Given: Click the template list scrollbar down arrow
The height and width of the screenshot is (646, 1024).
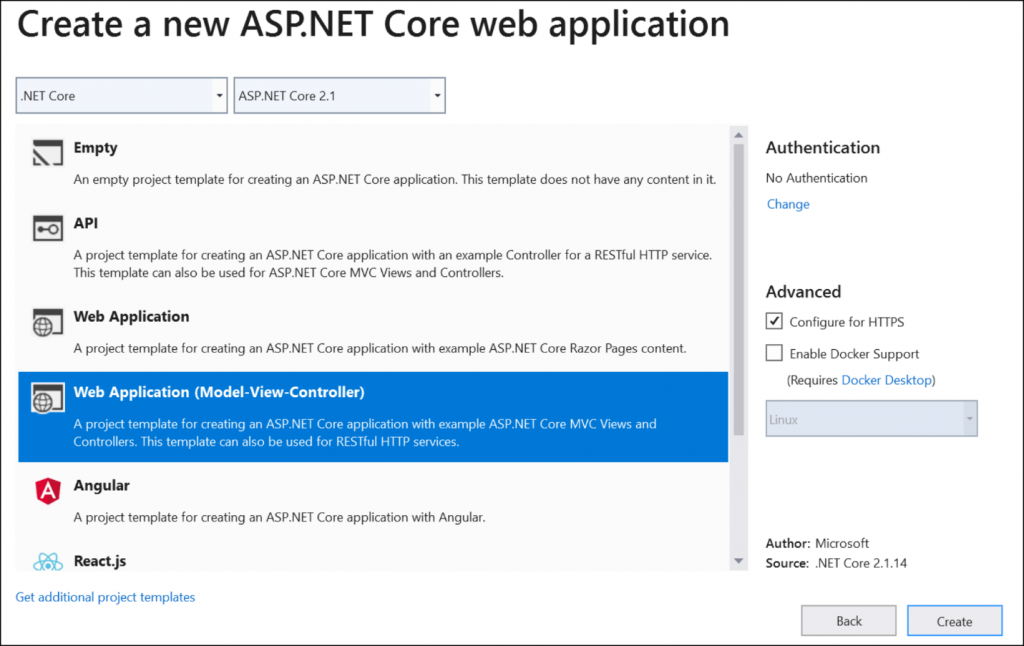Looking at the screenshot, I should (x=737, y=560).
